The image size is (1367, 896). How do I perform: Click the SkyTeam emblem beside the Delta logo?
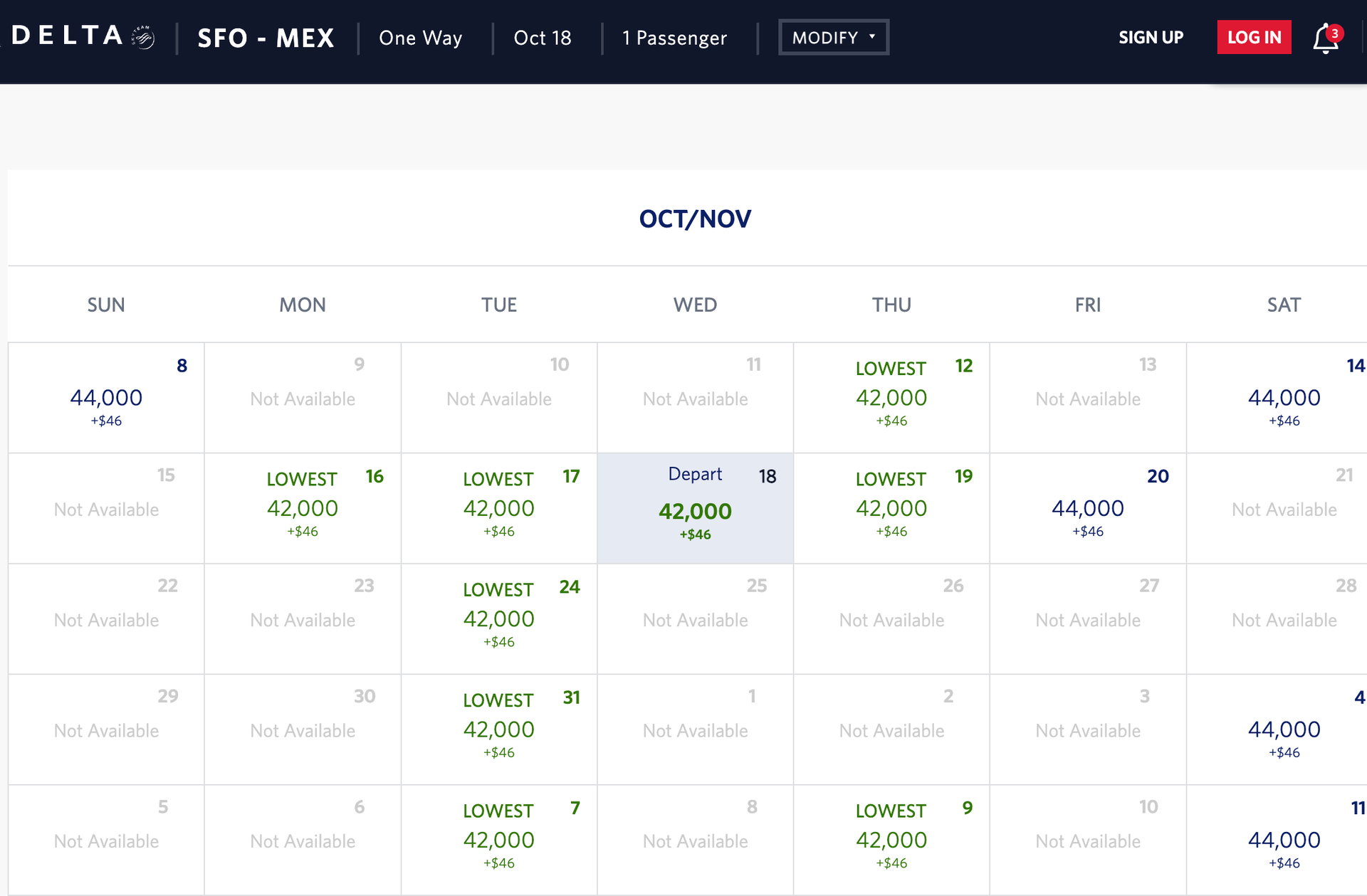[x=141, y=34]
